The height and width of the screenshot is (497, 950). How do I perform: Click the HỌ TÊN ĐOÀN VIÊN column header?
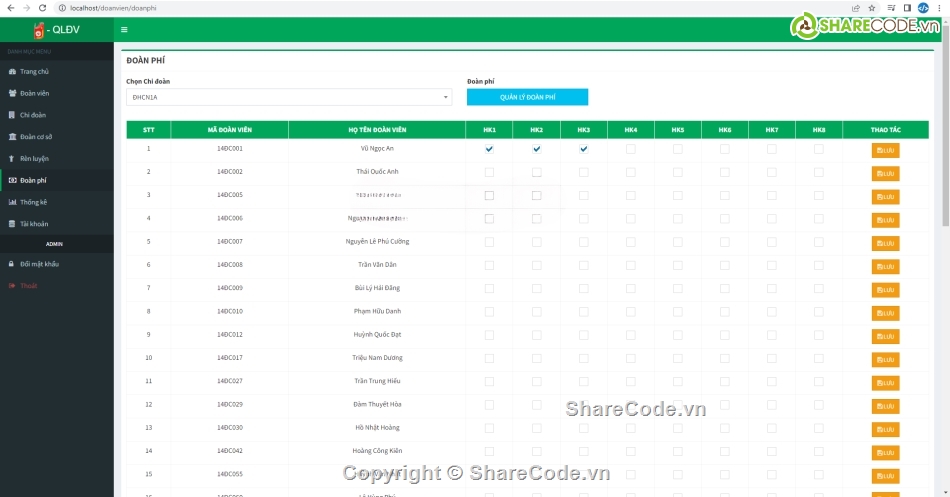(377, 130)
